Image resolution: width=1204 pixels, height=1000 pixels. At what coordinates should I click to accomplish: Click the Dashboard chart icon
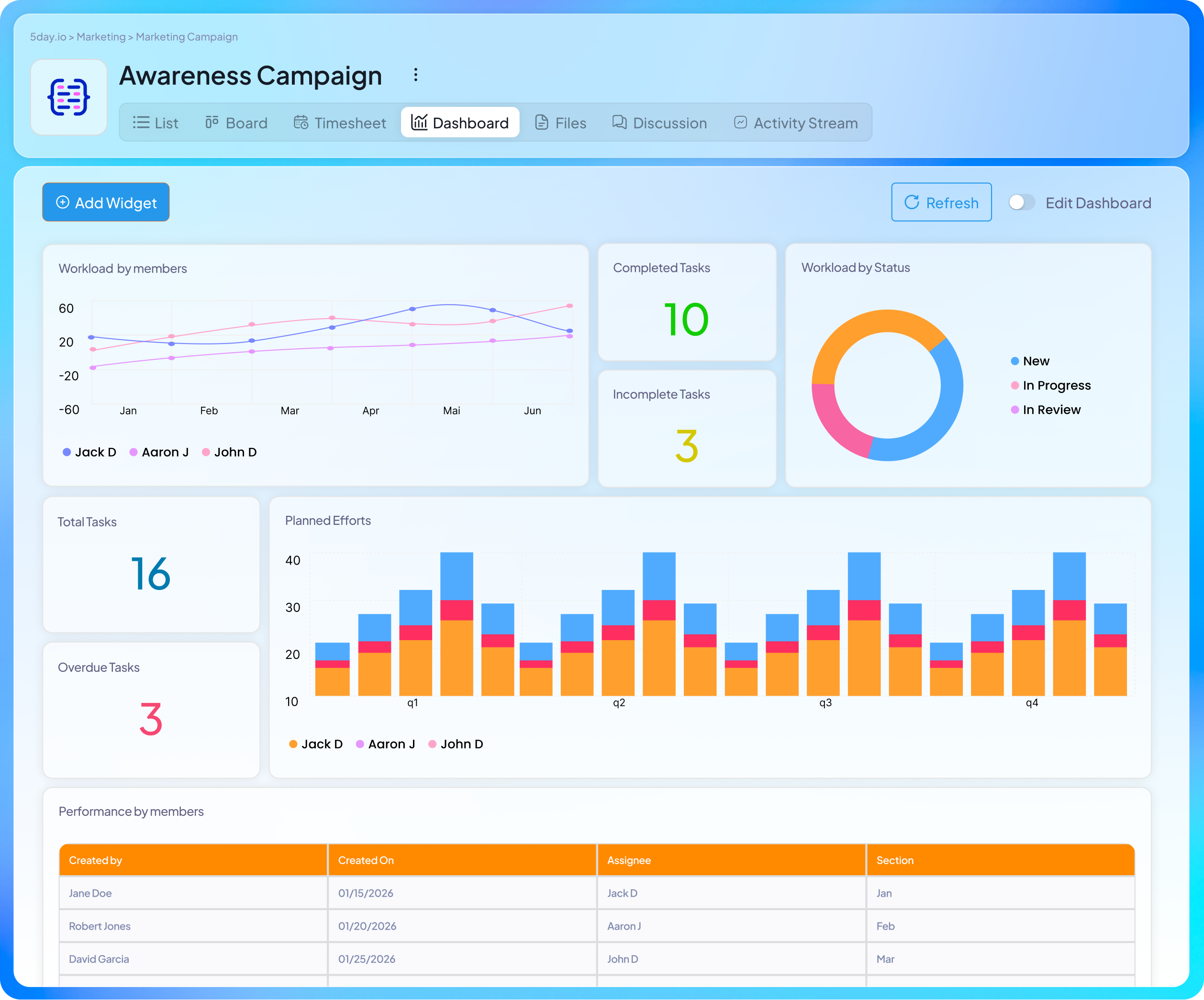(x=419, y=122)
